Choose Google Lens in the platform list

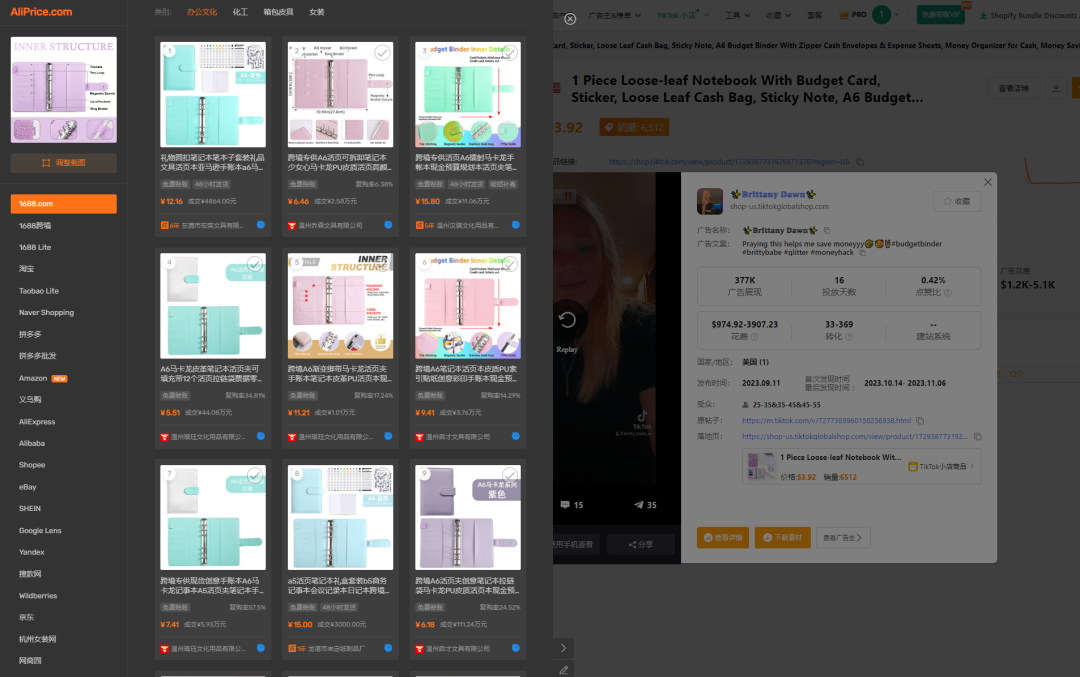40,530
